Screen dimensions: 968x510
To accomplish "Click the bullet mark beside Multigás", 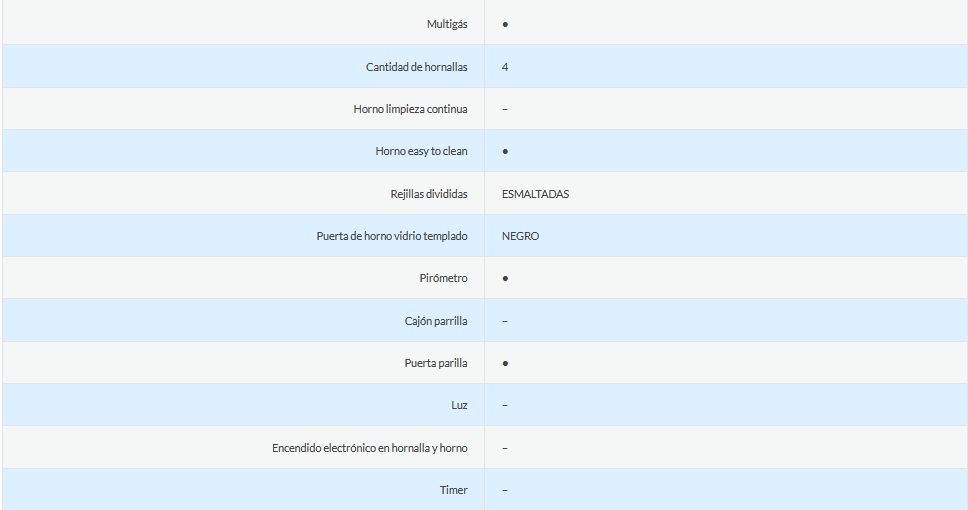I will [x=505, y=24].
